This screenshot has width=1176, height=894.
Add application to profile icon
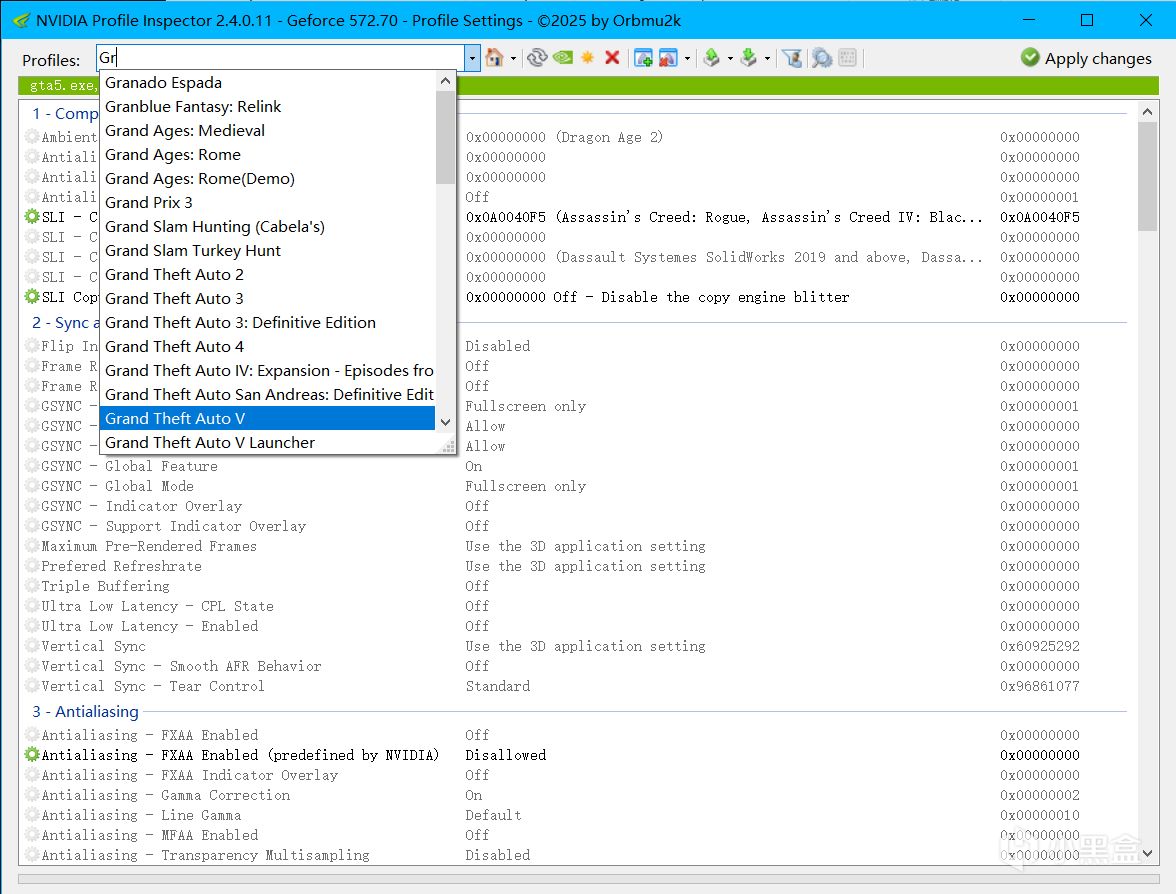pyautogui.click(x=643, y=58)
